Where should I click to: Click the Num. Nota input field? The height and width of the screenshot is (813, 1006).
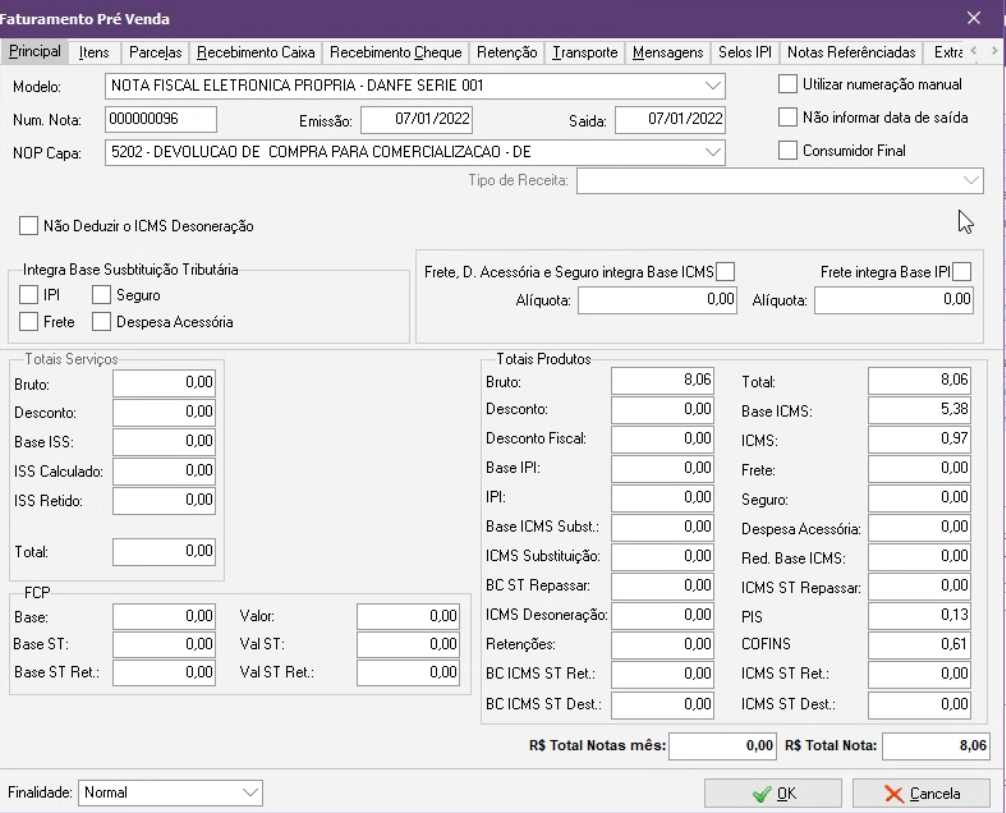click(160, 119)
